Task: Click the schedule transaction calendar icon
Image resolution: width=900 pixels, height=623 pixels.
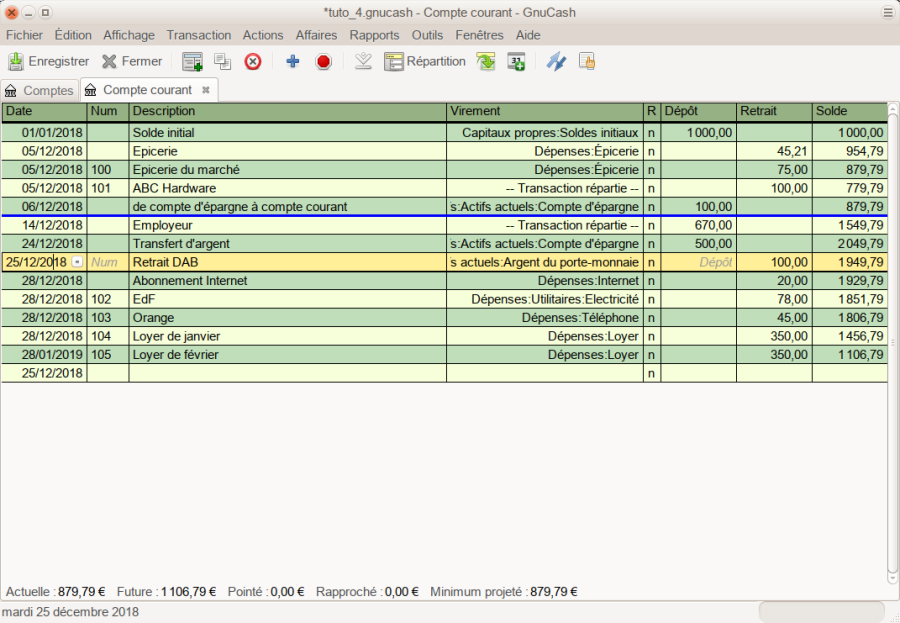Action: point(516,61)
